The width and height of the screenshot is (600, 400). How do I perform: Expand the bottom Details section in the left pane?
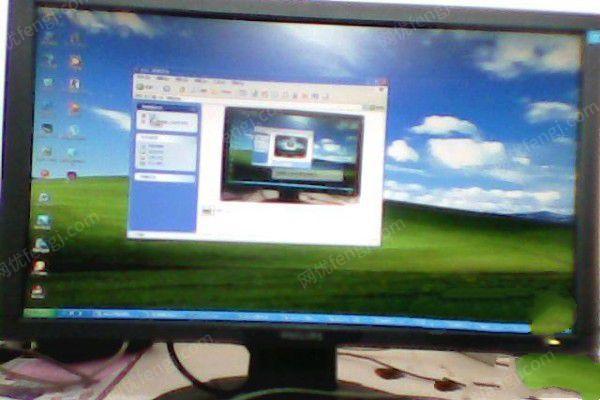[x=191, y=177]
